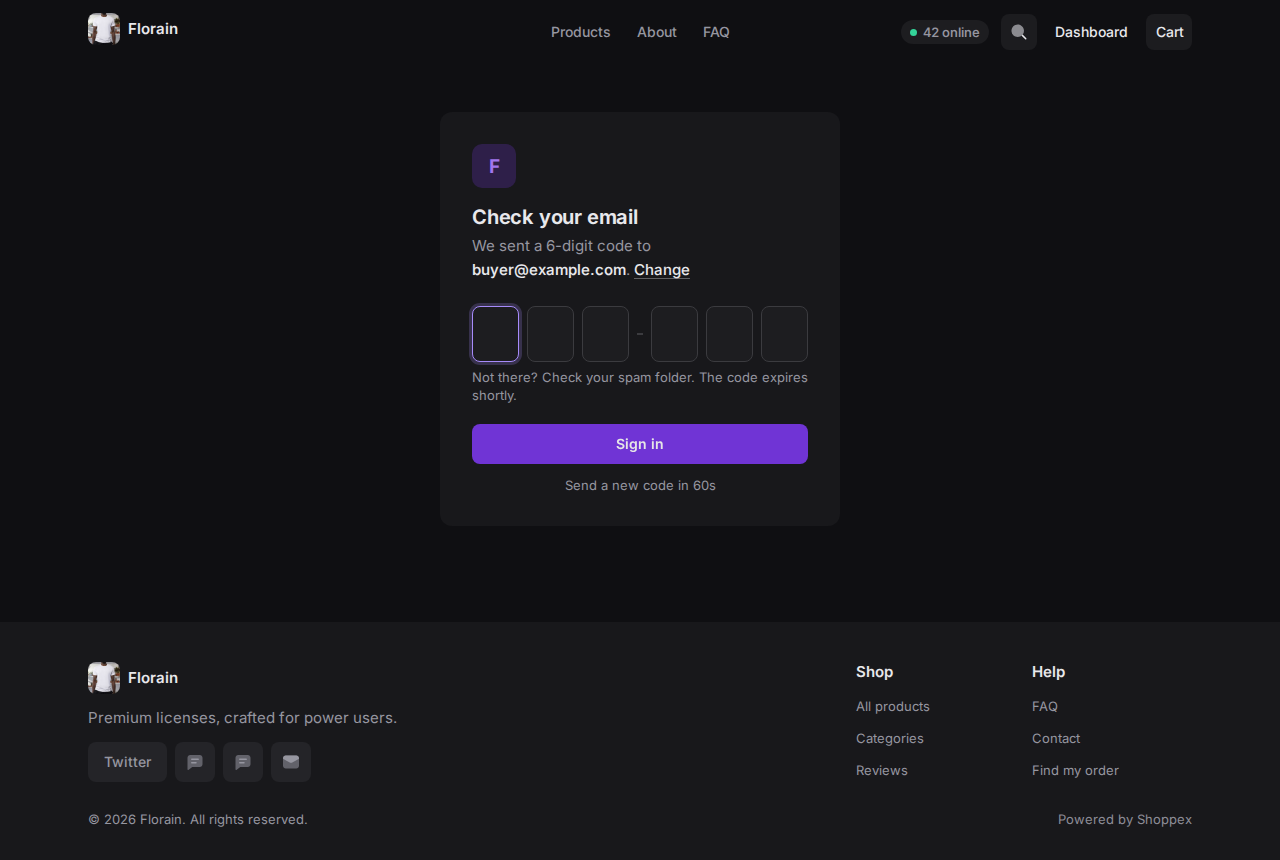Click the purple F badge on the card
The height and width of the screenshot is (860, 1280).
coord(494,166)
